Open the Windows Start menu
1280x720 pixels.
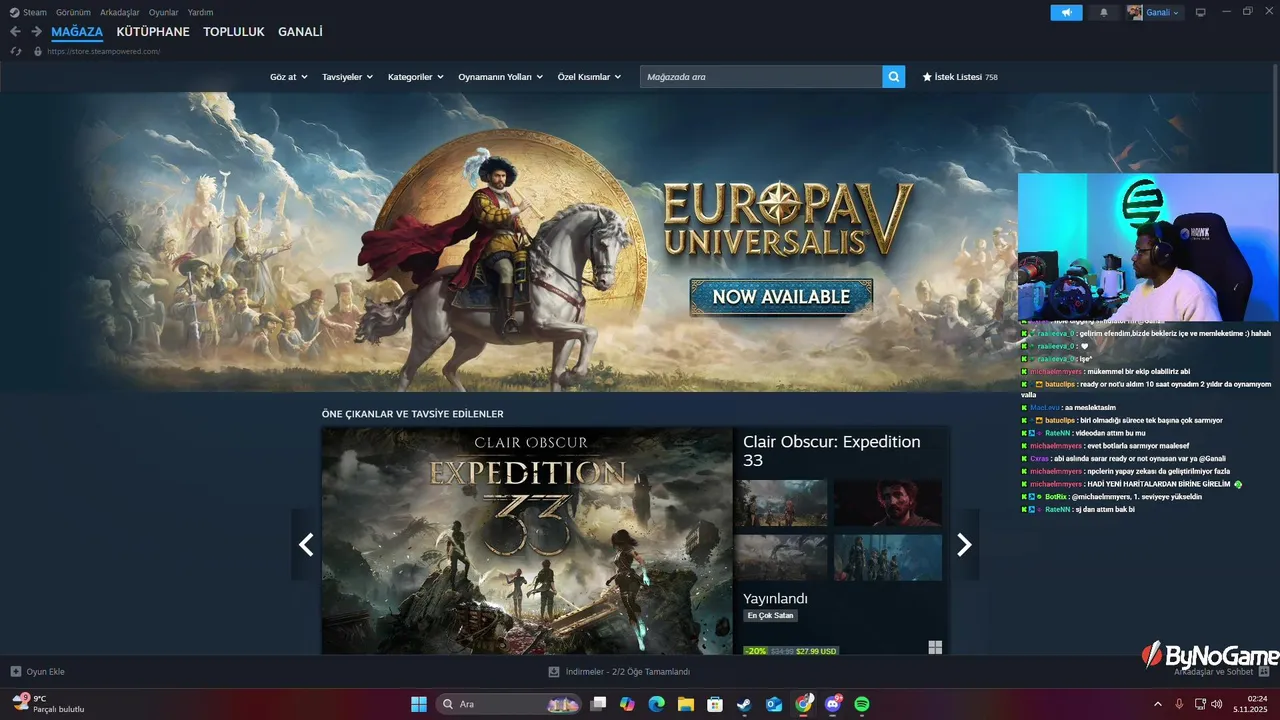pos(419,704)
